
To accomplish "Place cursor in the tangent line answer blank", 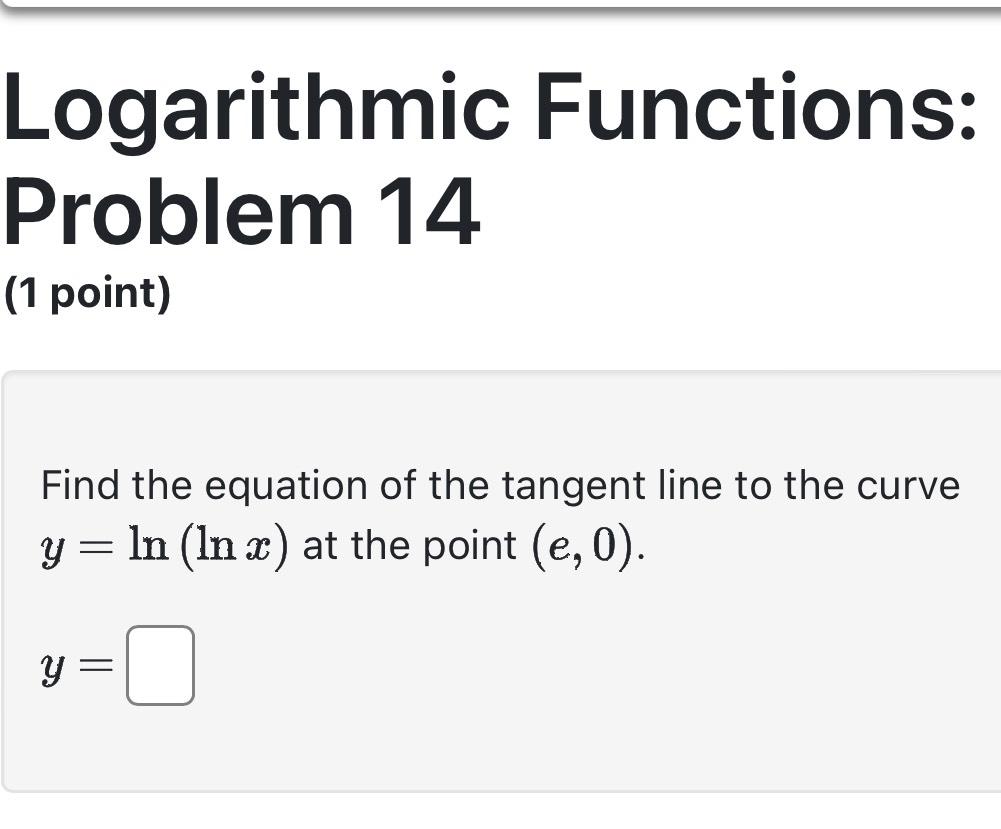I will (160, 664).
